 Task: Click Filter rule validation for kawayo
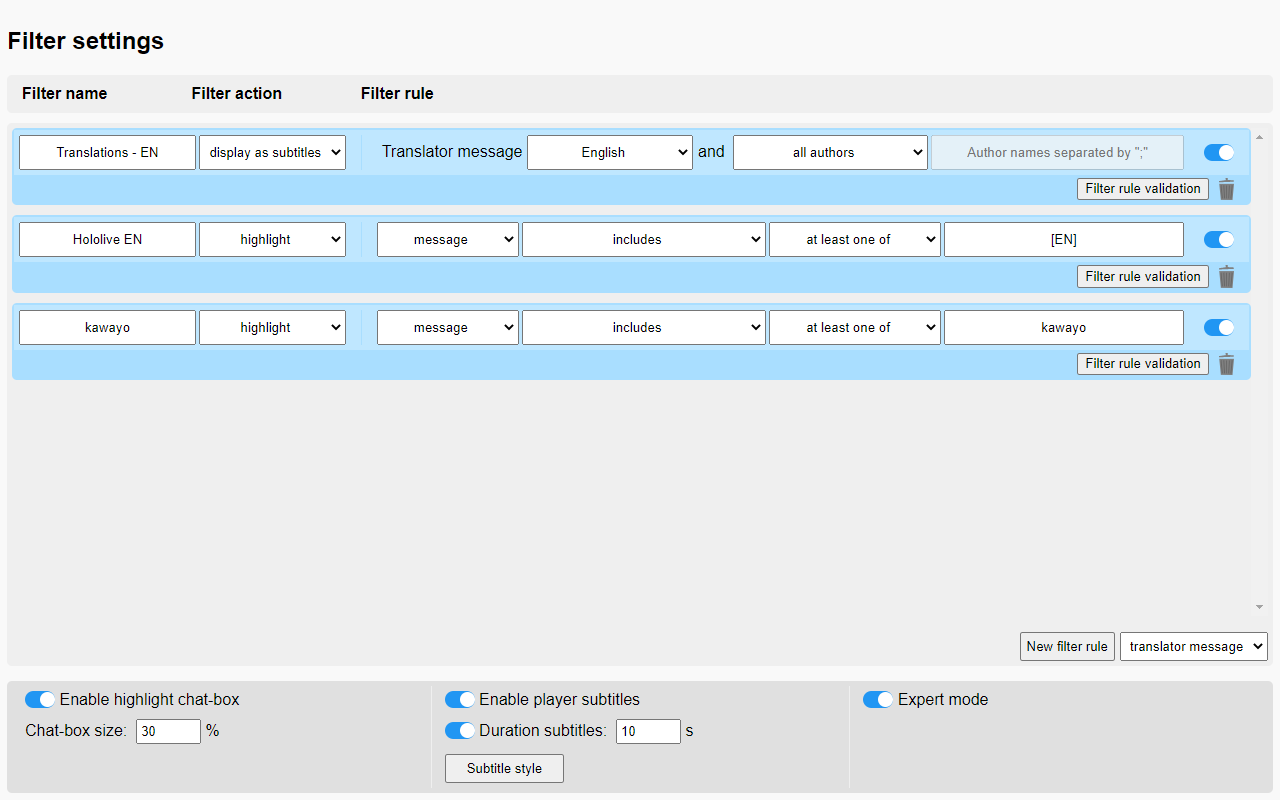pos(1142,364)
